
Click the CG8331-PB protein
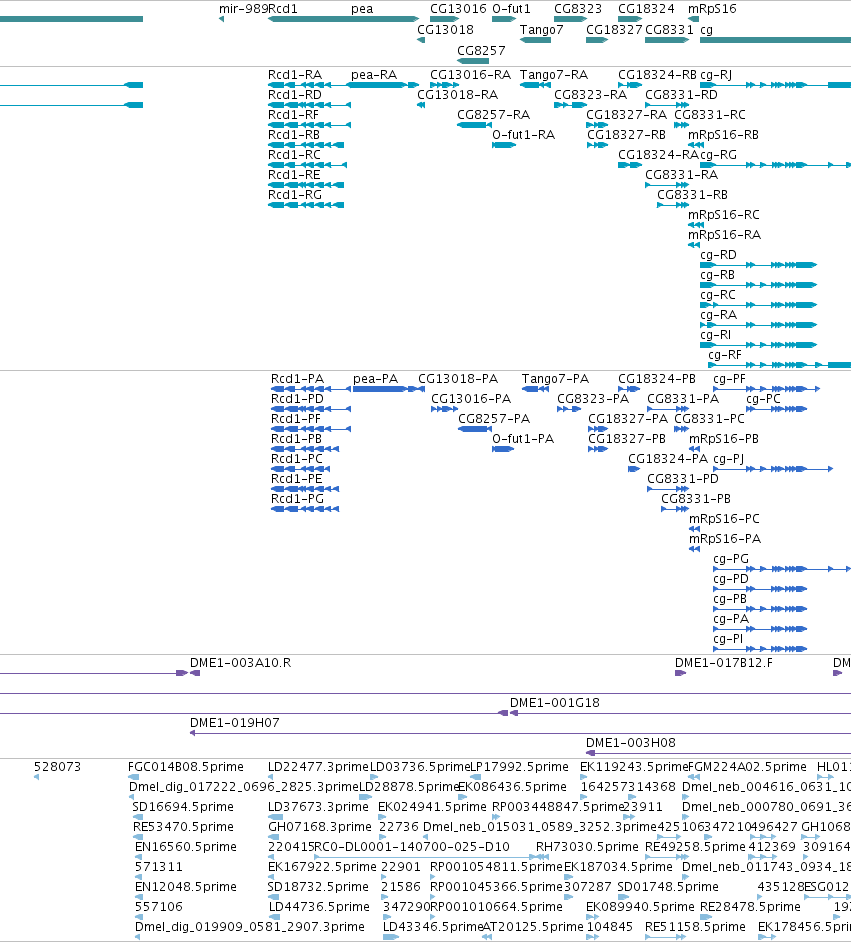click(696, 499)
